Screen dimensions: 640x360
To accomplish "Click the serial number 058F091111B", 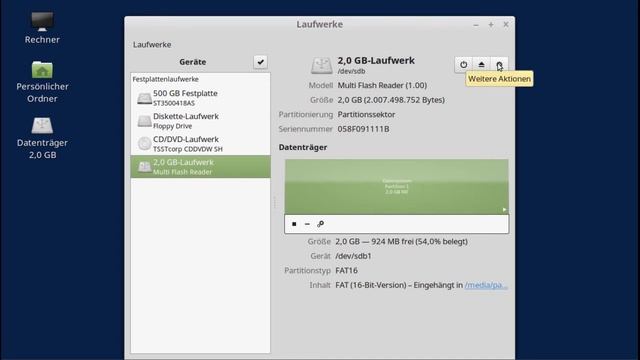I will (363, 129).
